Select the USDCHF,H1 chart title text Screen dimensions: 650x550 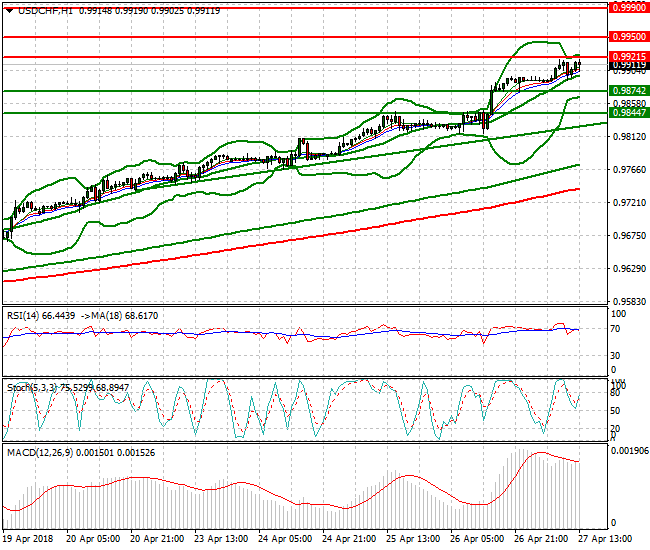coord(46,11)
